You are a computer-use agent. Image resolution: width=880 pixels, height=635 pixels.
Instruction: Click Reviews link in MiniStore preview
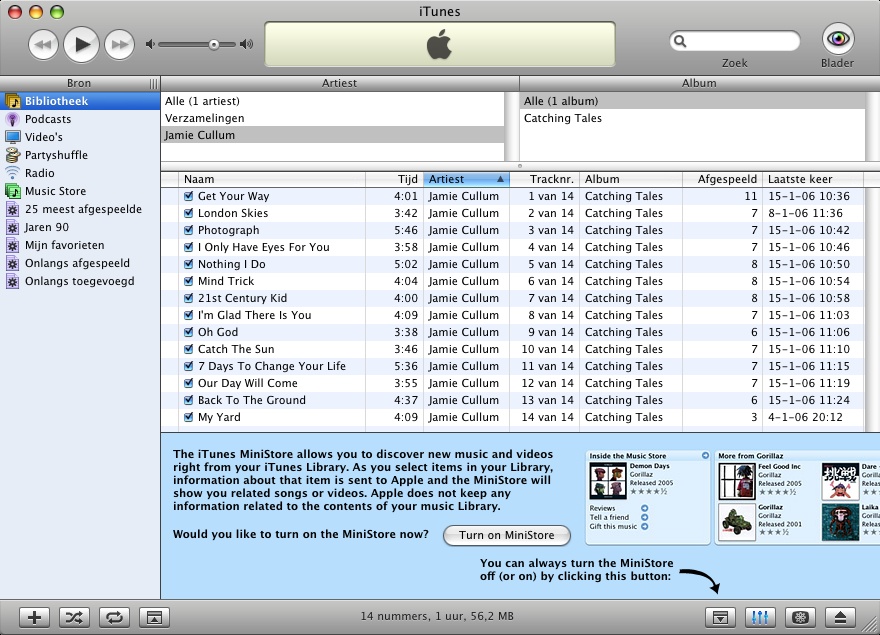coord(602,508)
